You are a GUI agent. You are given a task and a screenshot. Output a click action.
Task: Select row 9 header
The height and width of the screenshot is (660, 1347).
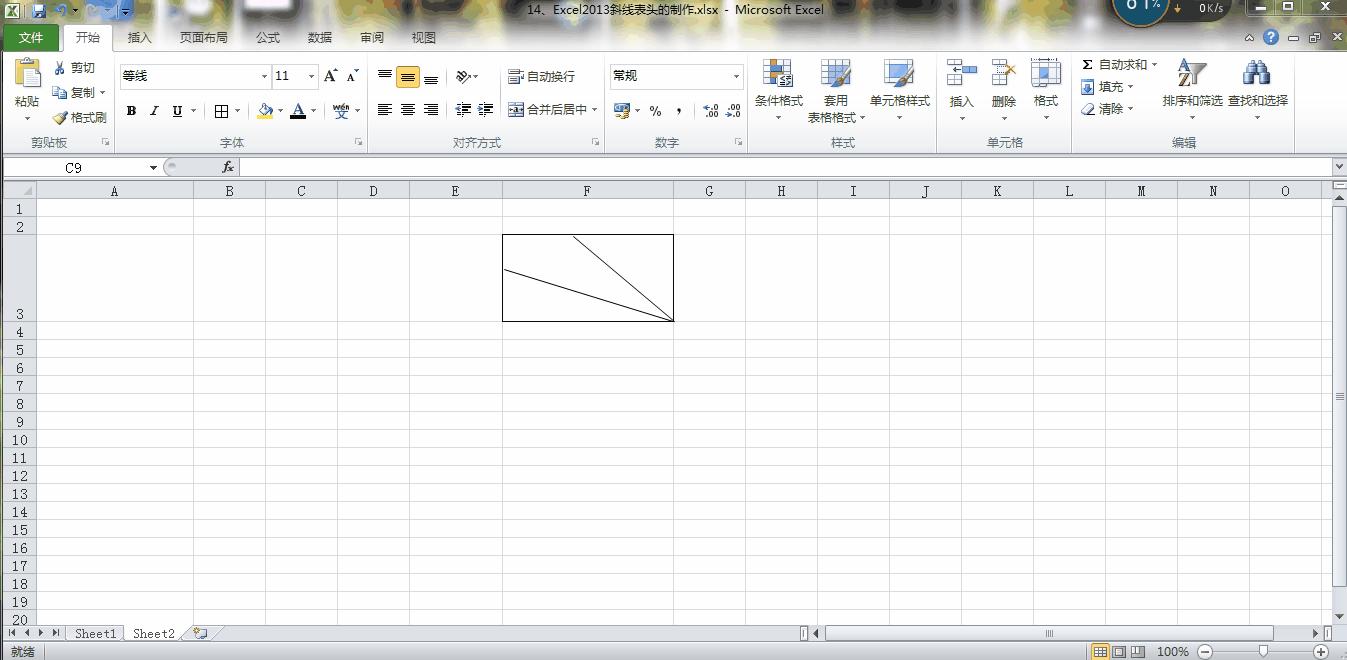pyautogui.click(x=19, y=422)
